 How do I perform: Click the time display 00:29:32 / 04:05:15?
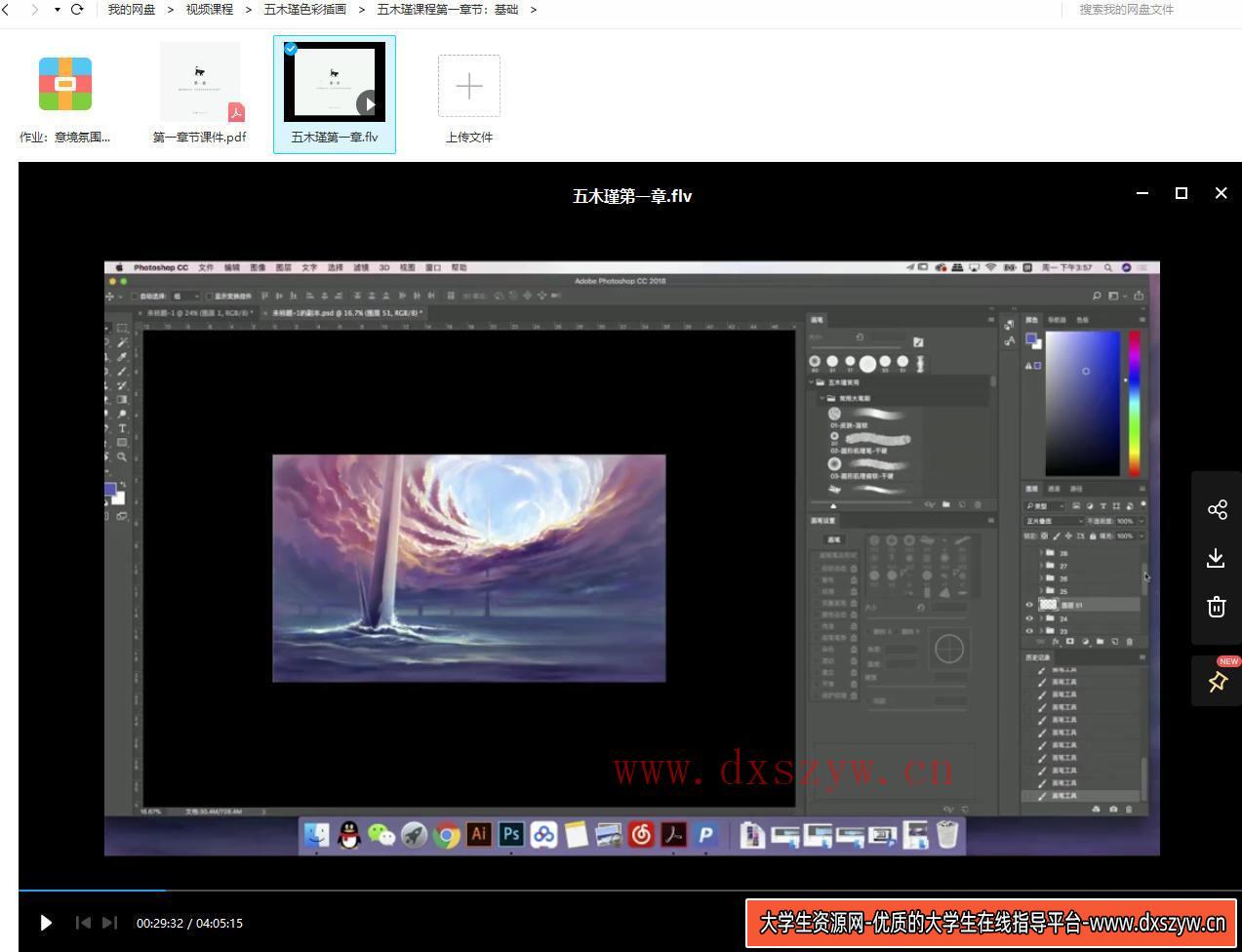click(x=189, y=923)
